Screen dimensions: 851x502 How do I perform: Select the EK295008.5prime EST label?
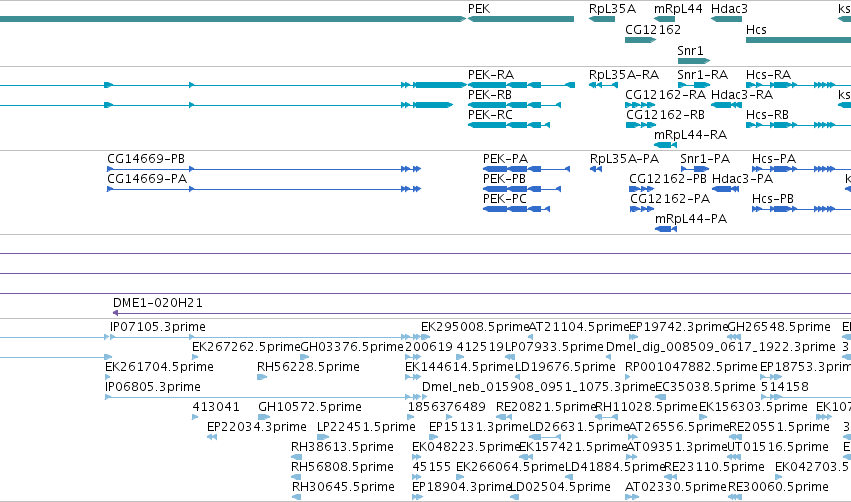point(475,327)
